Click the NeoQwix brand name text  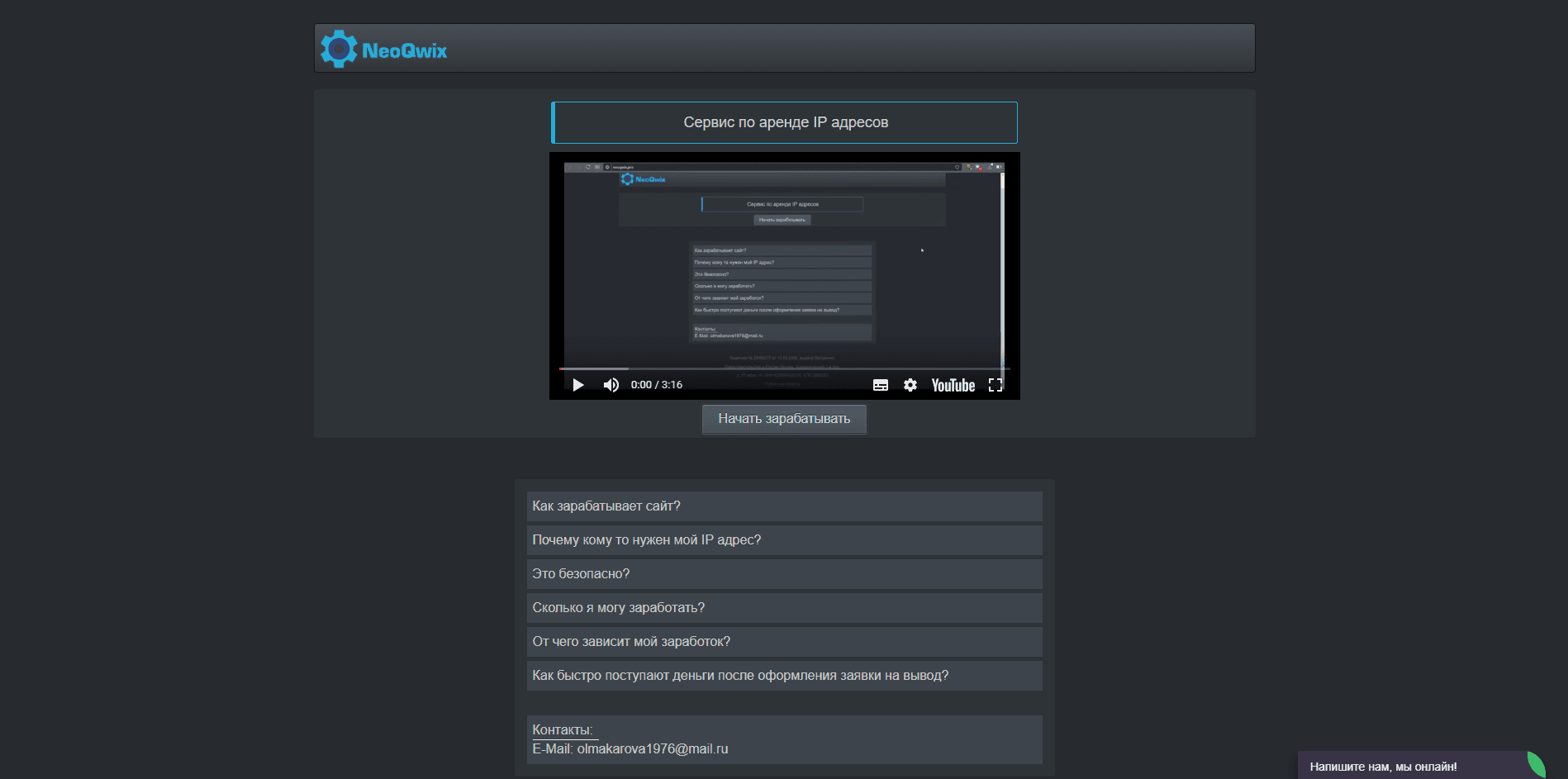pyautogui.click(x=404, y=51)
